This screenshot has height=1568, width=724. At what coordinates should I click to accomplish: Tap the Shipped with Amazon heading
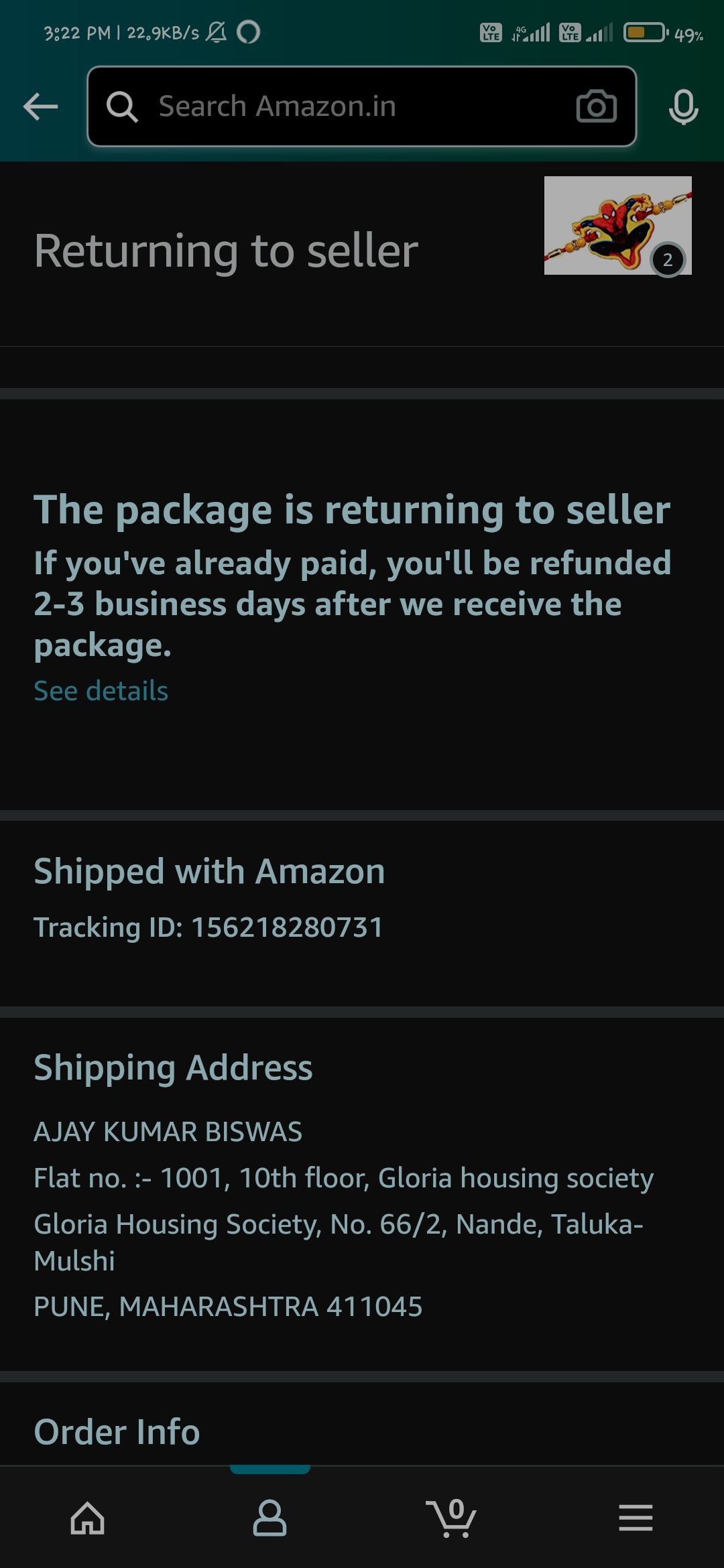pos(209,871)
